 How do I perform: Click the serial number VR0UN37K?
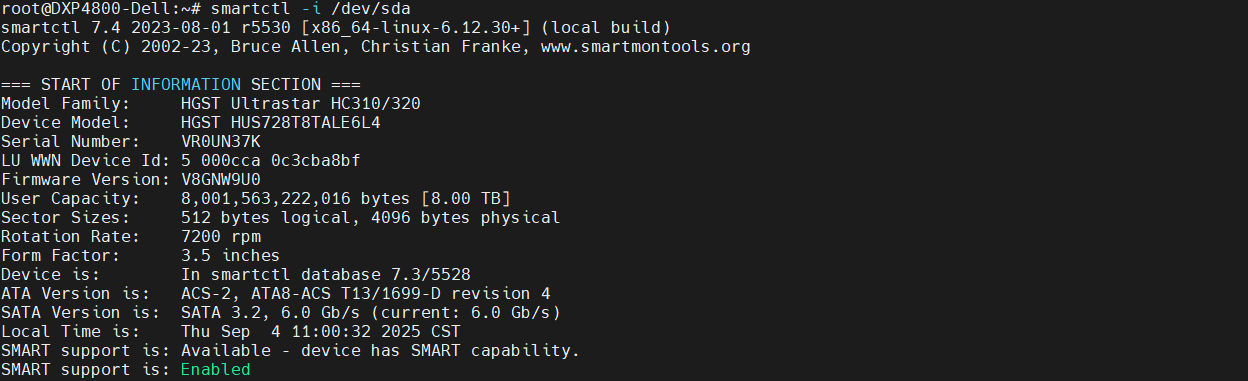[x=221, y=141]
